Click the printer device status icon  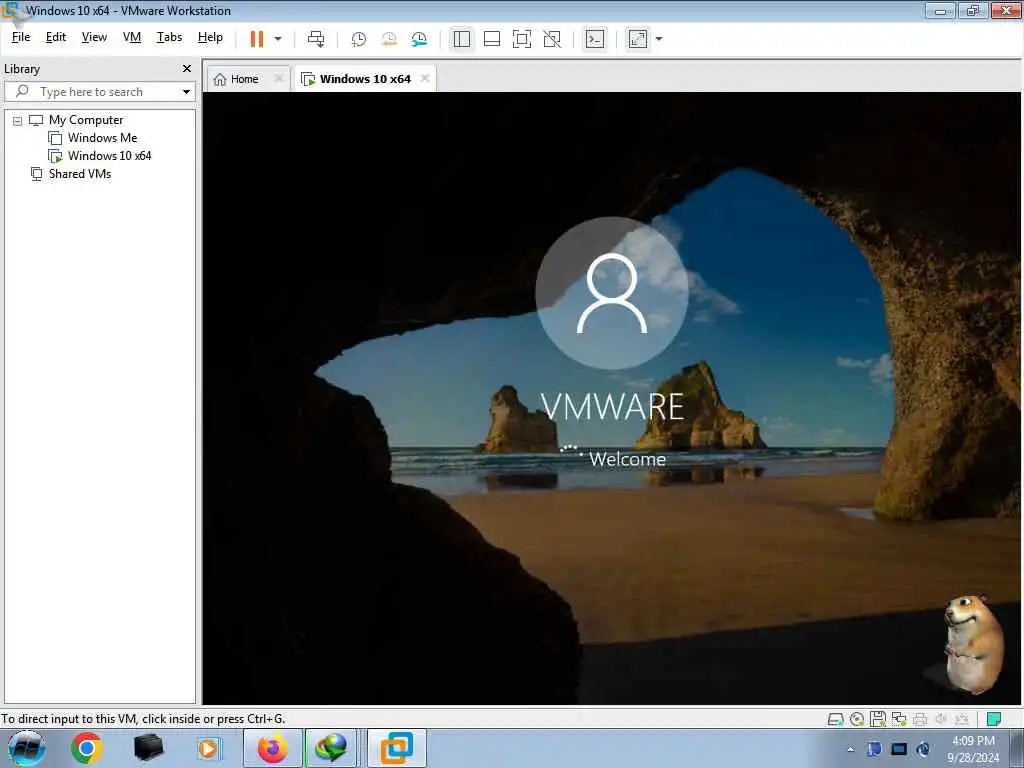click(920, 719)
